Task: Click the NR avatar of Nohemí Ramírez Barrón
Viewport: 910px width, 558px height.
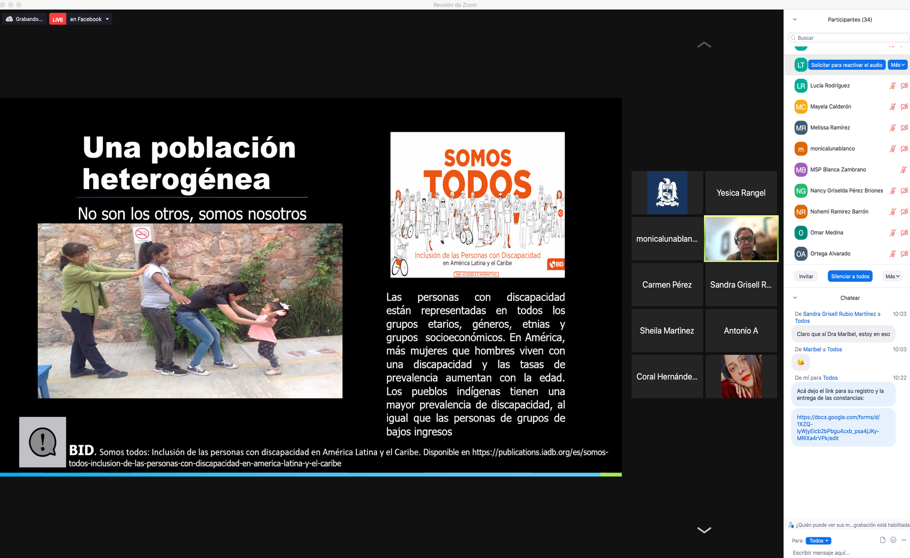Action: [800, 212]
